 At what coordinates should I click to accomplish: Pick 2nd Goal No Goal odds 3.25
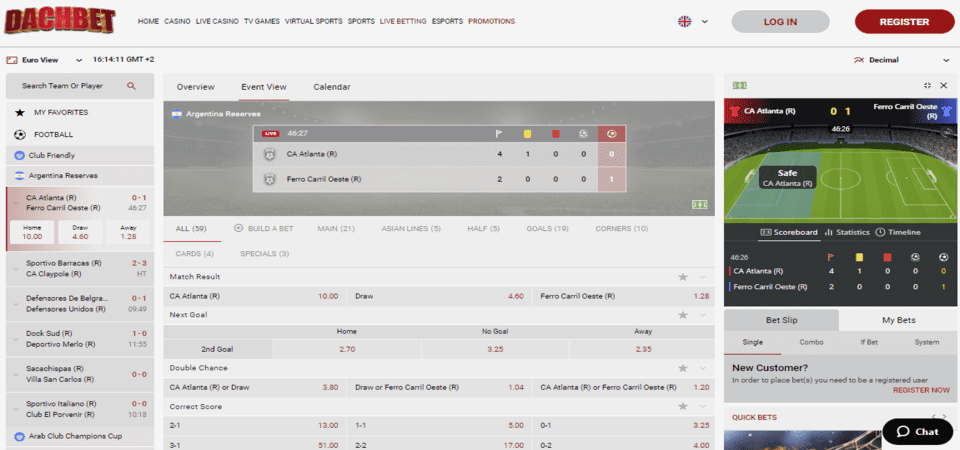click(x=495, y=350)
